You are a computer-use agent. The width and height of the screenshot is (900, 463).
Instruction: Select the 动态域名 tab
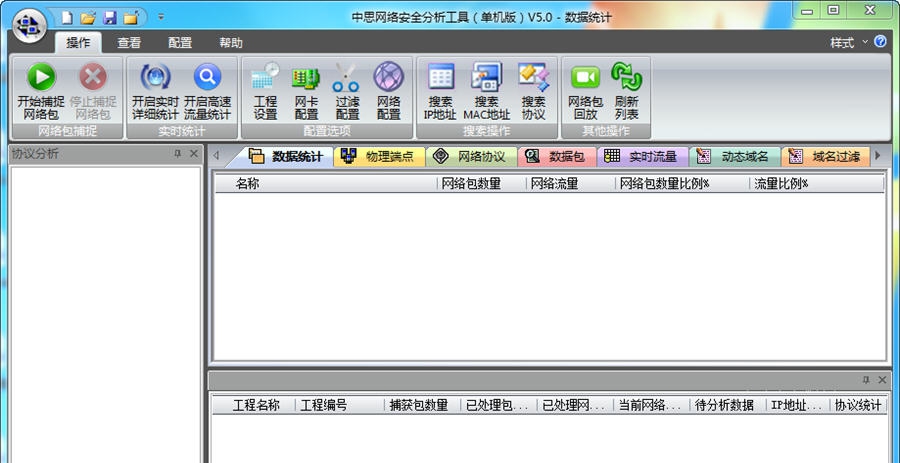(735, 157)
